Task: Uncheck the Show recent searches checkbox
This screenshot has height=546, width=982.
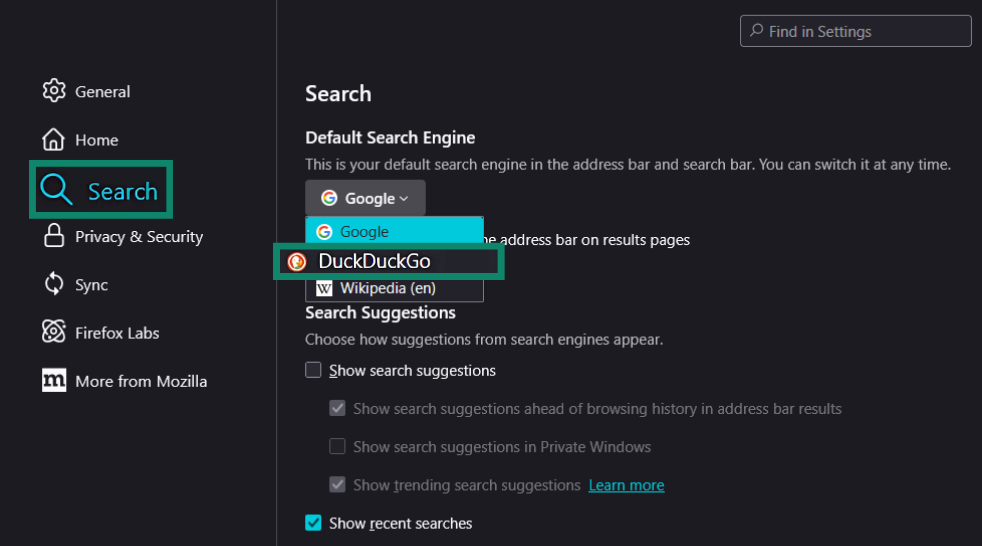Action: (x=314, y=523)
